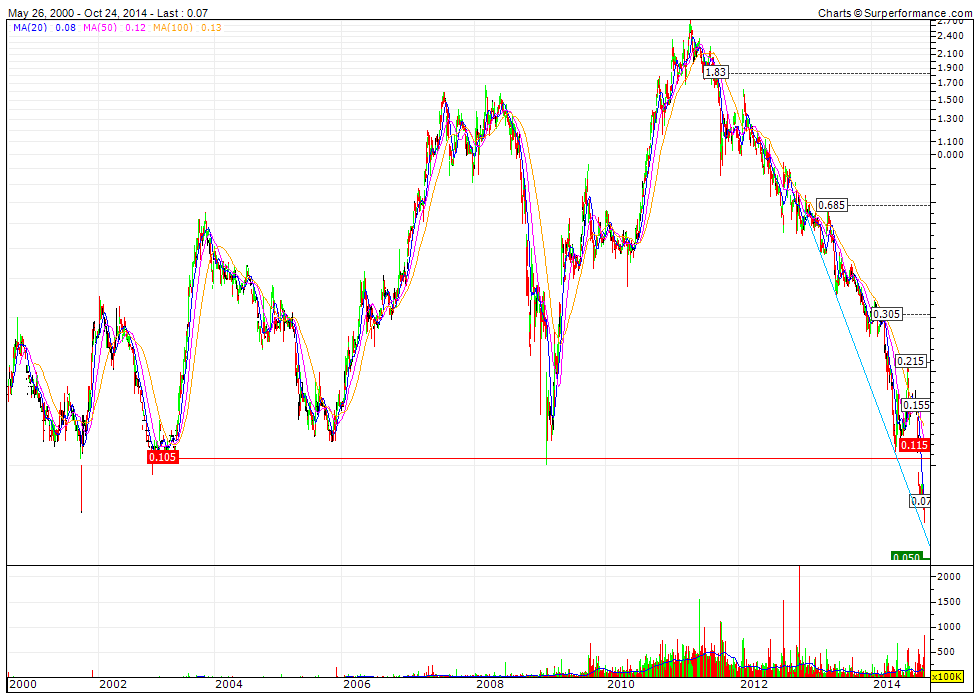The width and height of the screenshot is (980, 700).
Task: Select the 1.83 price level label
Action: [x=716, y=73]
